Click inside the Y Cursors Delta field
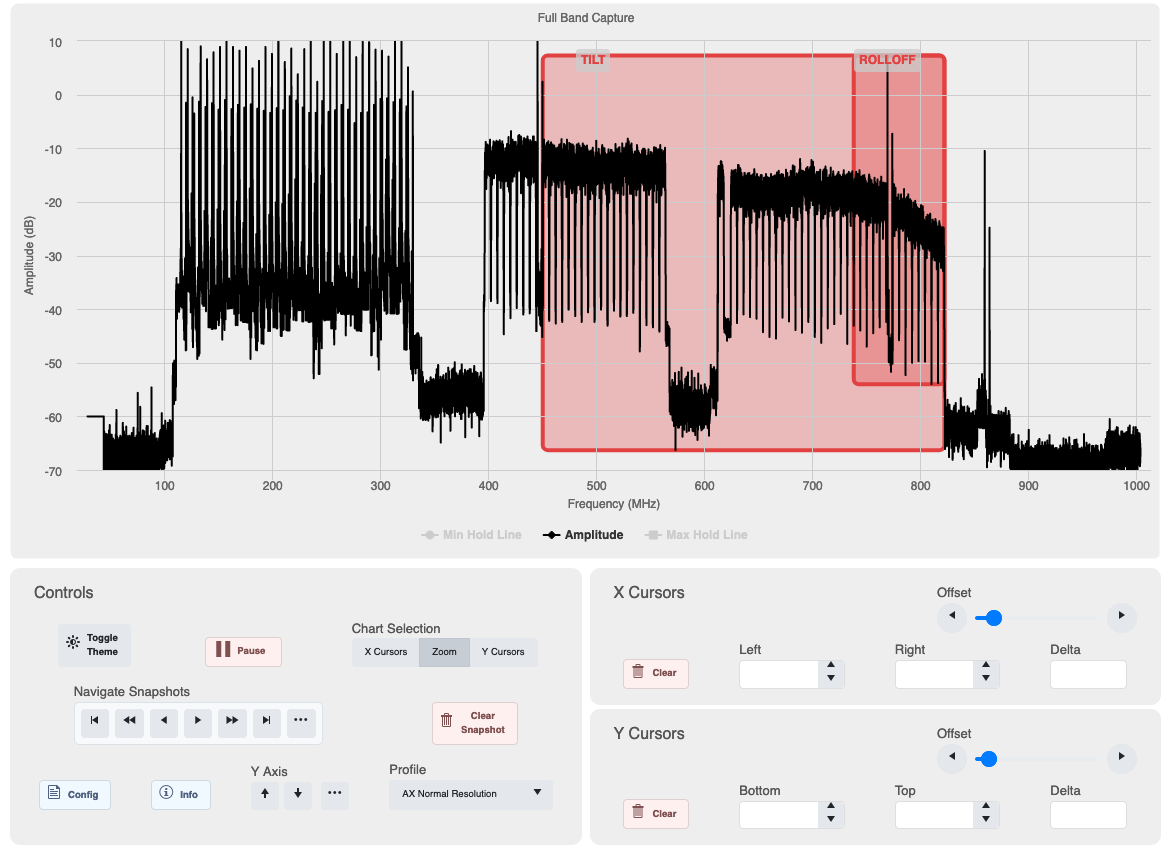The height and width of the screenshot is (863, 1169). (x=1088, y=814)
